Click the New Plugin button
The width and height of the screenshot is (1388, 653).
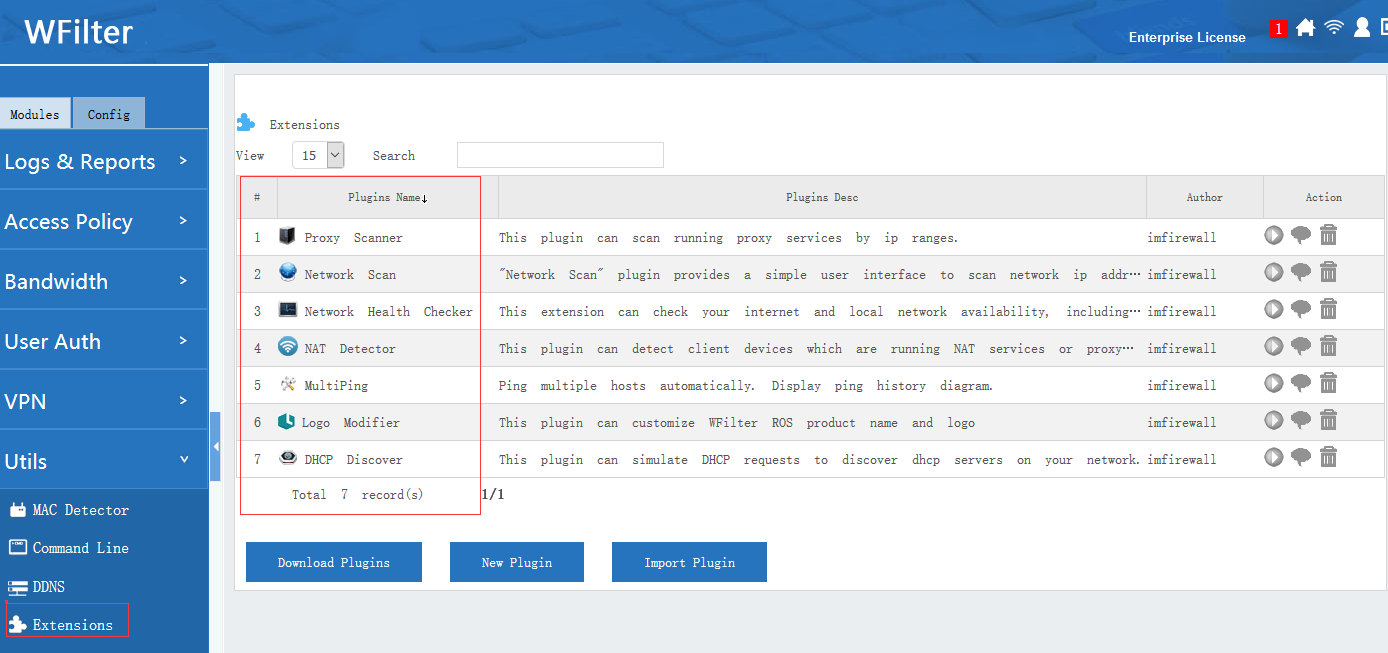click(x=516, y=562)
